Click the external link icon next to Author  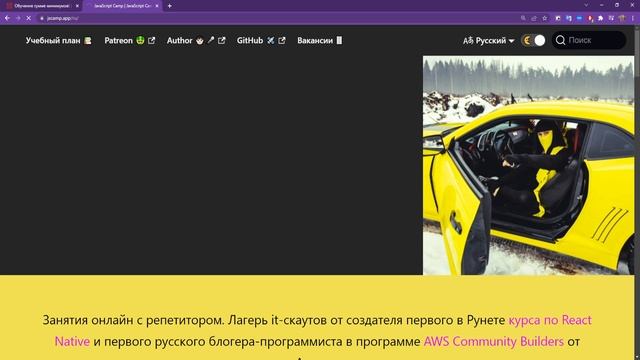222,40
